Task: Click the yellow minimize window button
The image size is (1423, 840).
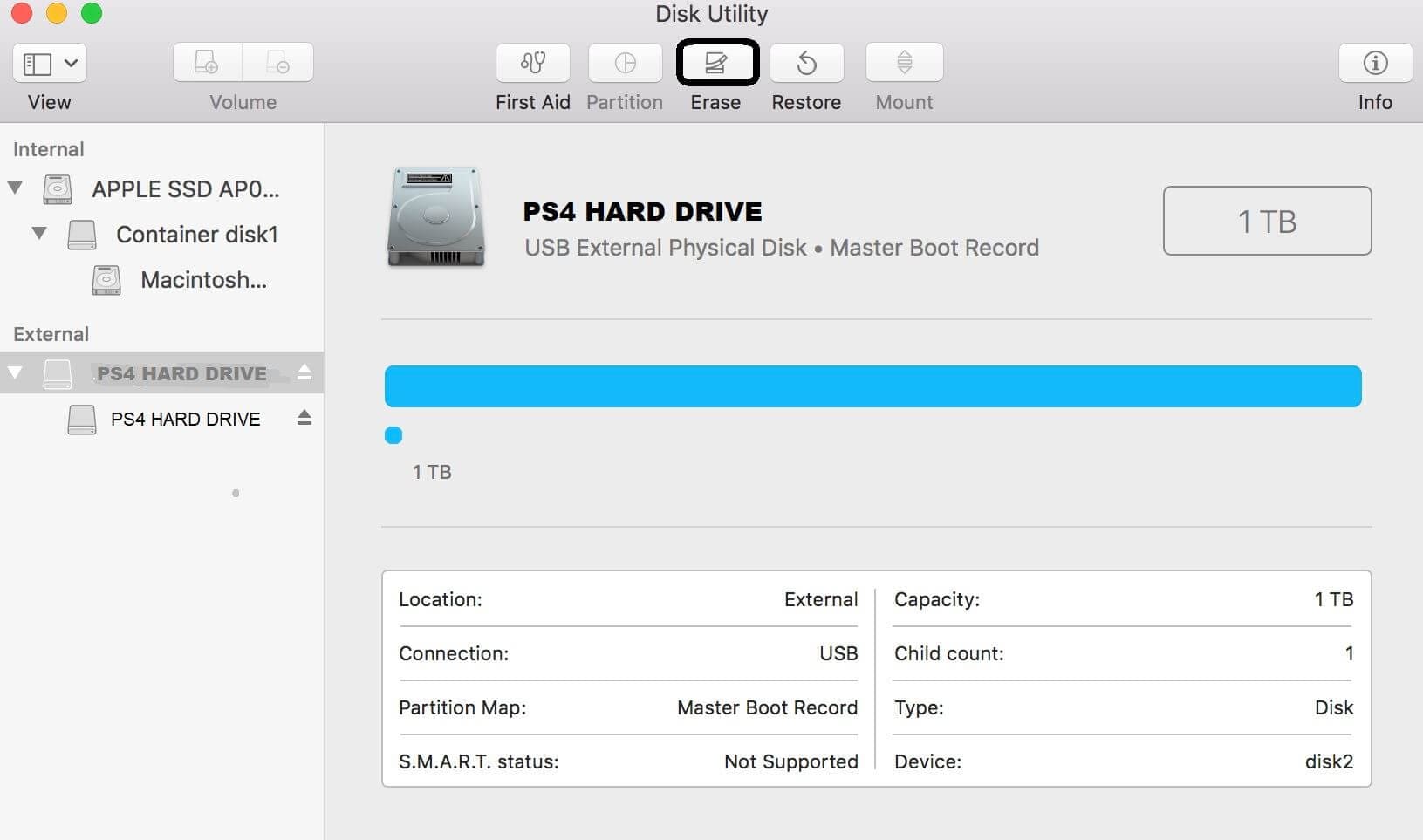Action: (56, 13)
